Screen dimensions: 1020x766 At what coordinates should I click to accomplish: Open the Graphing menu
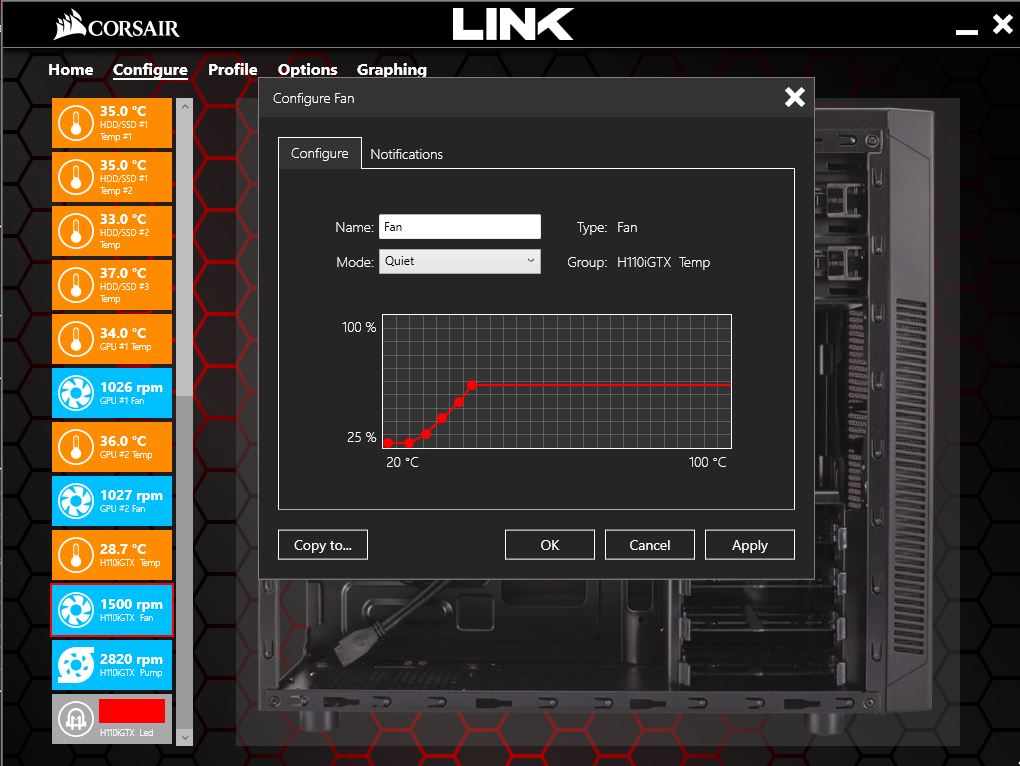pyautogui.click(x=392, y=70)
